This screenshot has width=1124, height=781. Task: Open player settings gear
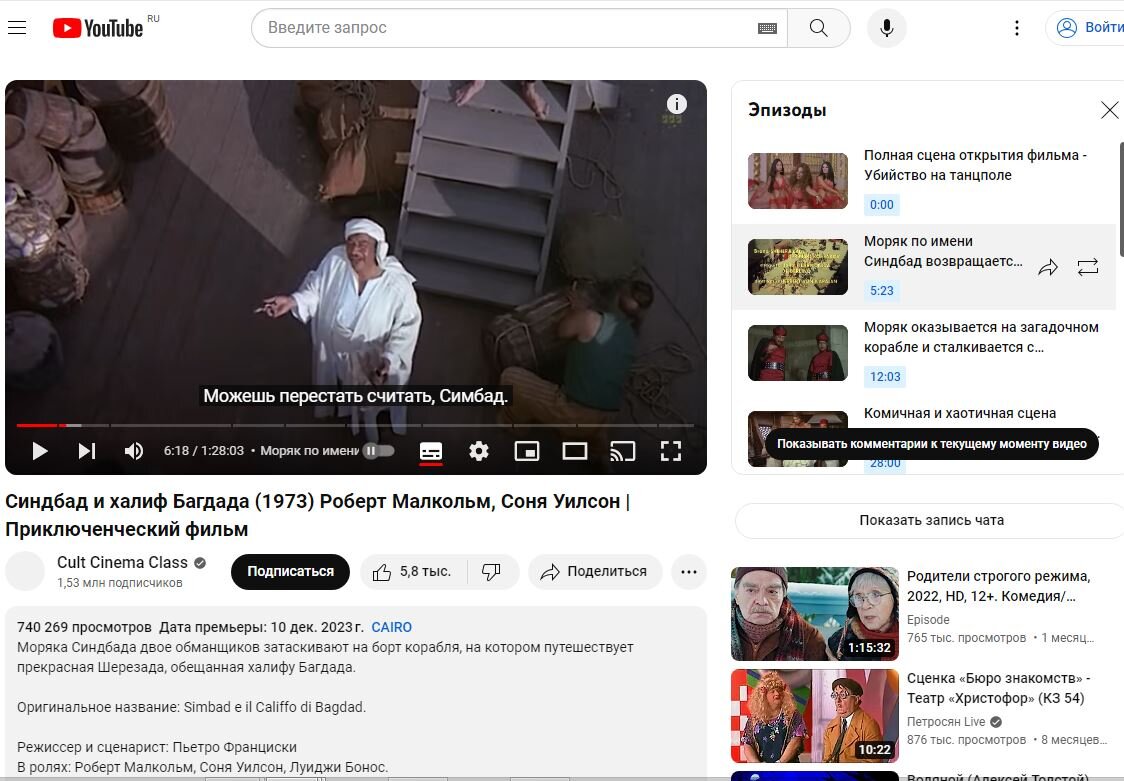click(x=479, y=451)
